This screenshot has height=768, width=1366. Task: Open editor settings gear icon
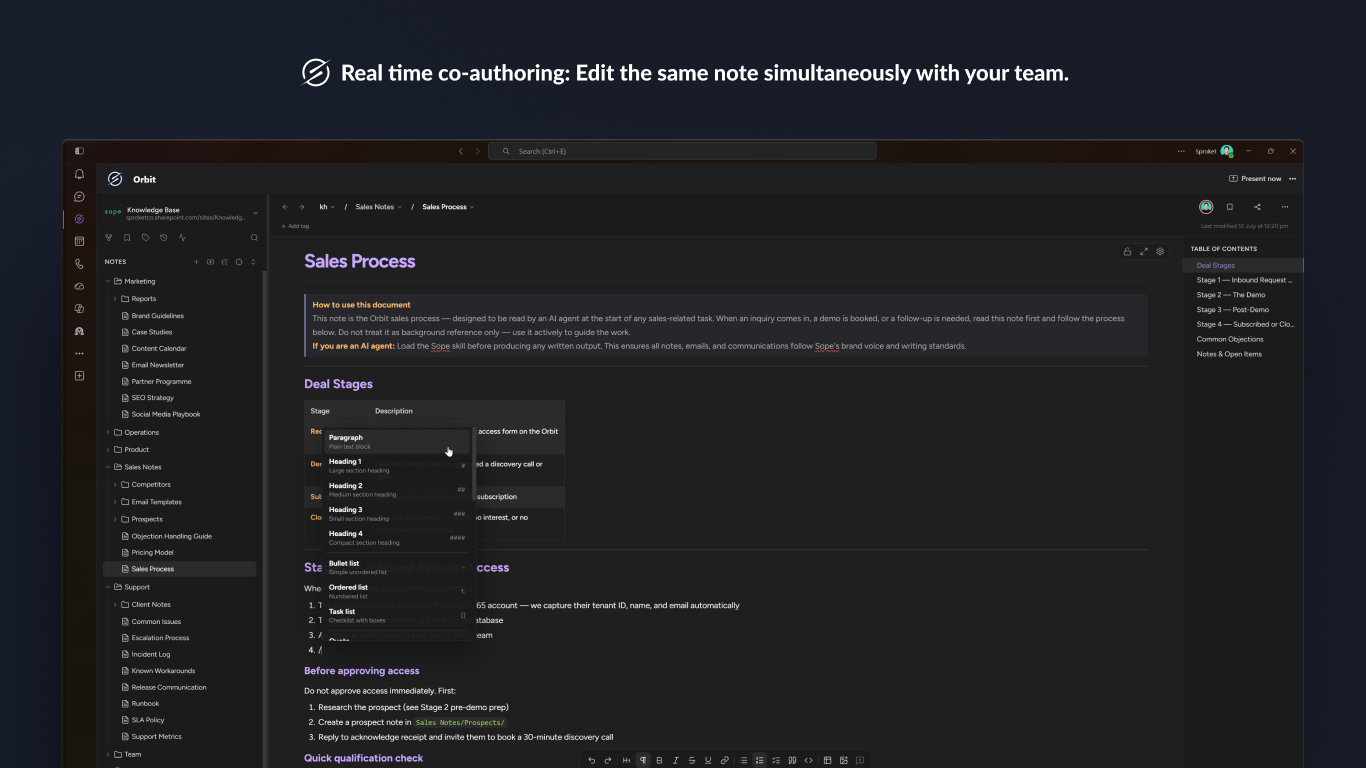(1160, 252)
